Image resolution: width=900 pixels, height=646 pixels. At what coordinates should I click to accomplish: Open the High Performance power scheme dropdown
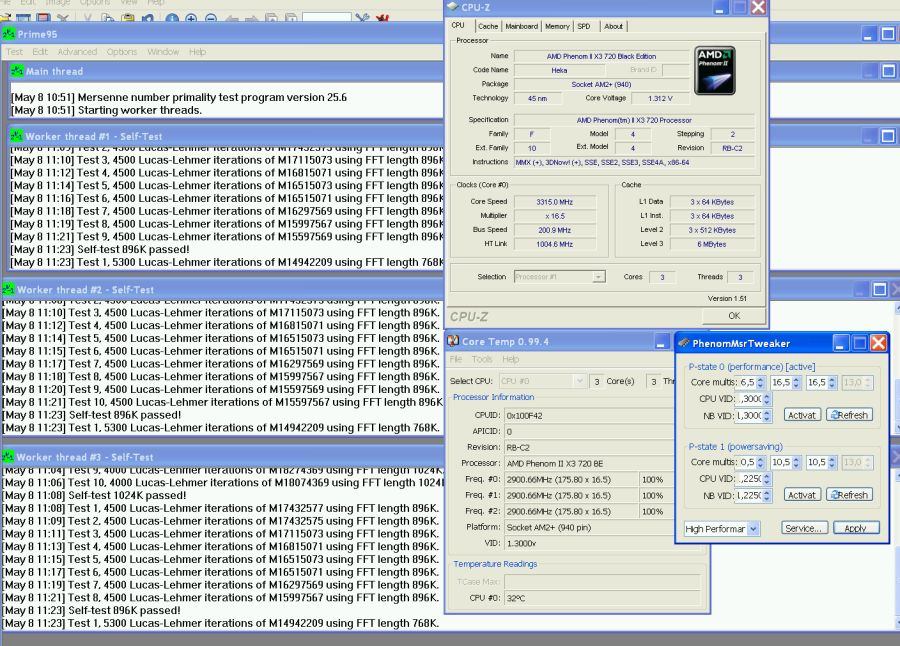[x=754, y=528]
